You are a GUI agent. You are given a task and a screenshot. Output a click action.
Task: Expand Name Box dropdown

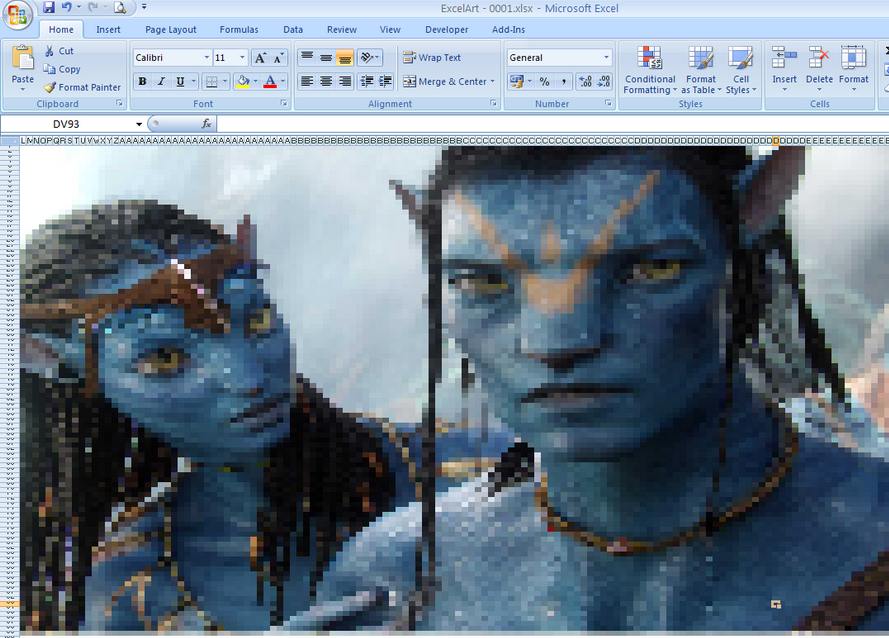(x=139, y=124)
